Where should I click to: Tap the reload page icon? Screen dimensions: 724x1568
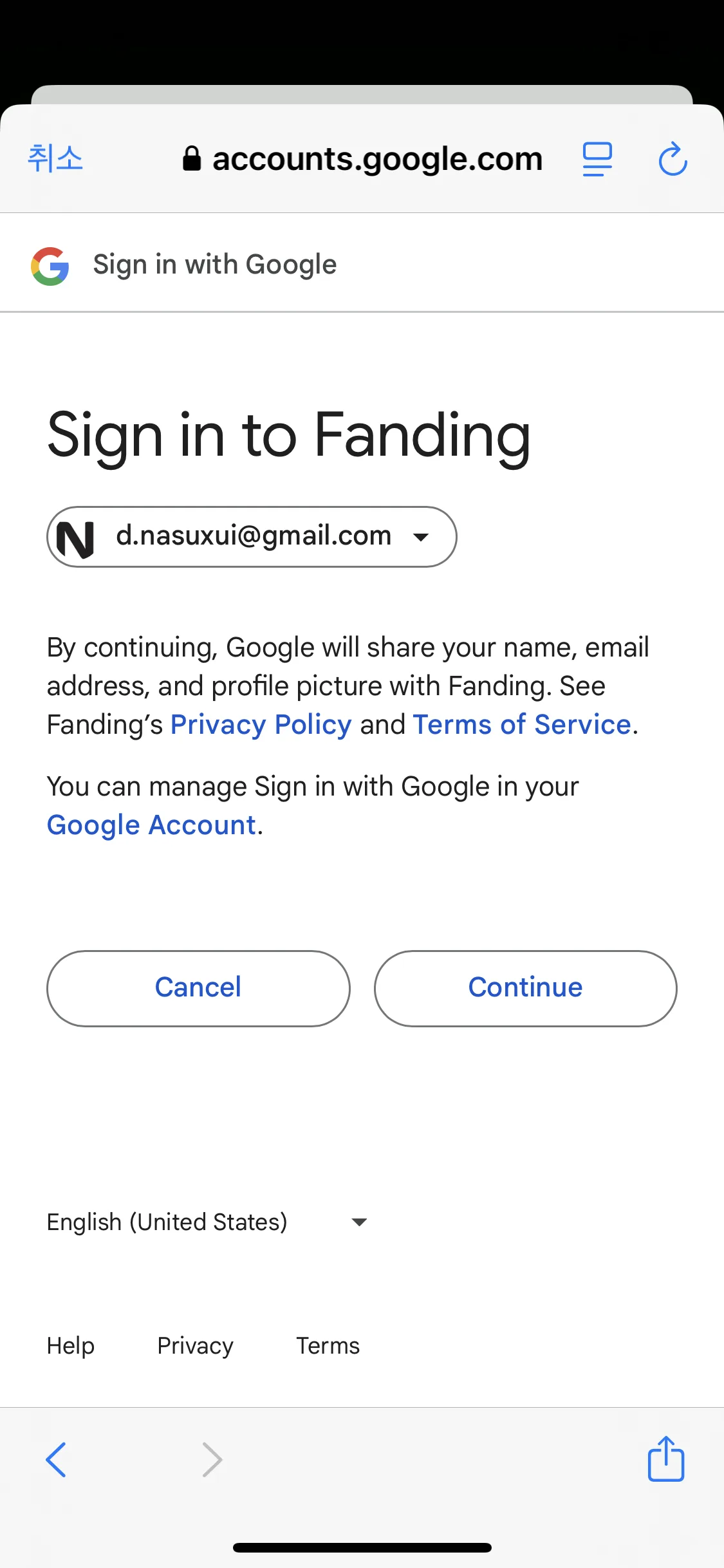point(673,159)
